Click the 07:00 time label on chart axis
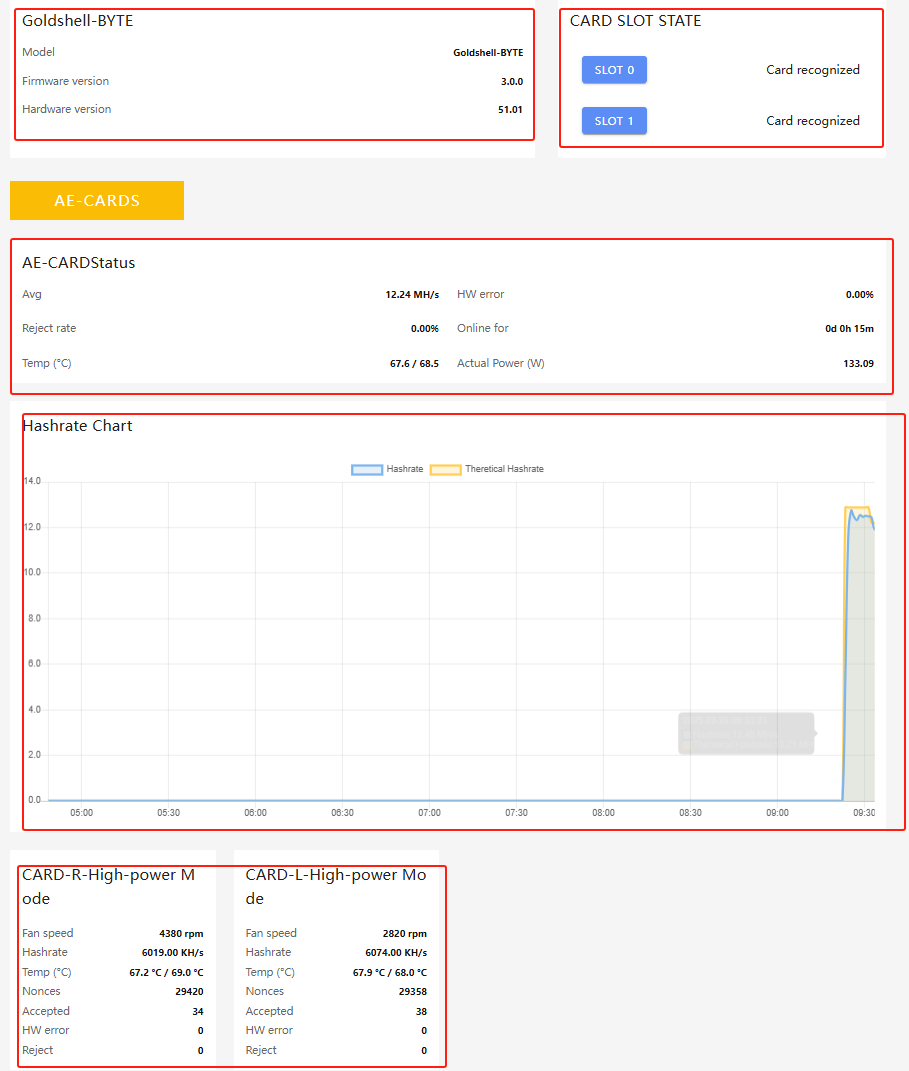 click(430, 813)
